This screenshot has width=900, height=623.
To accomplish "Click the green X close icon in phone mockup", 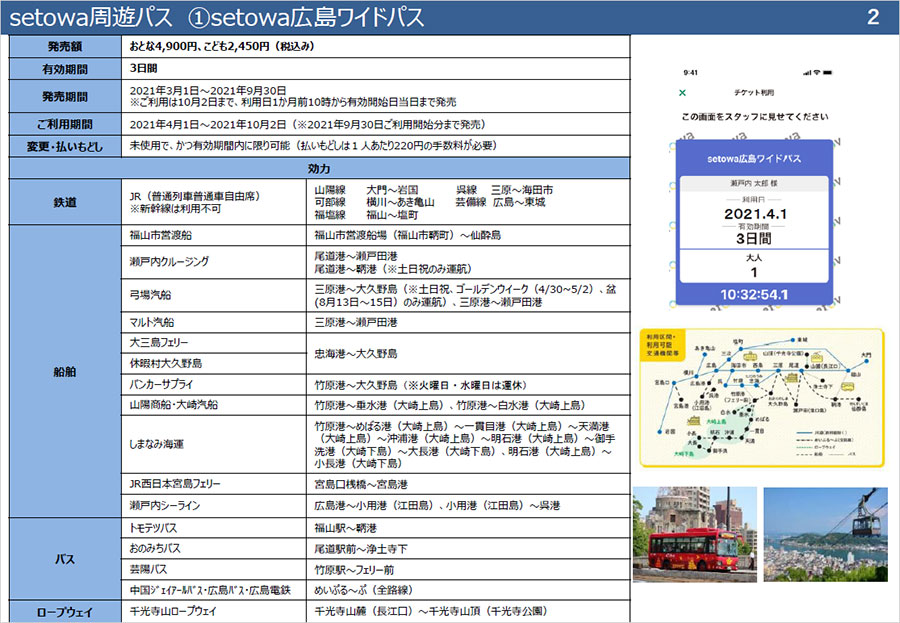I will click(682, 93).
